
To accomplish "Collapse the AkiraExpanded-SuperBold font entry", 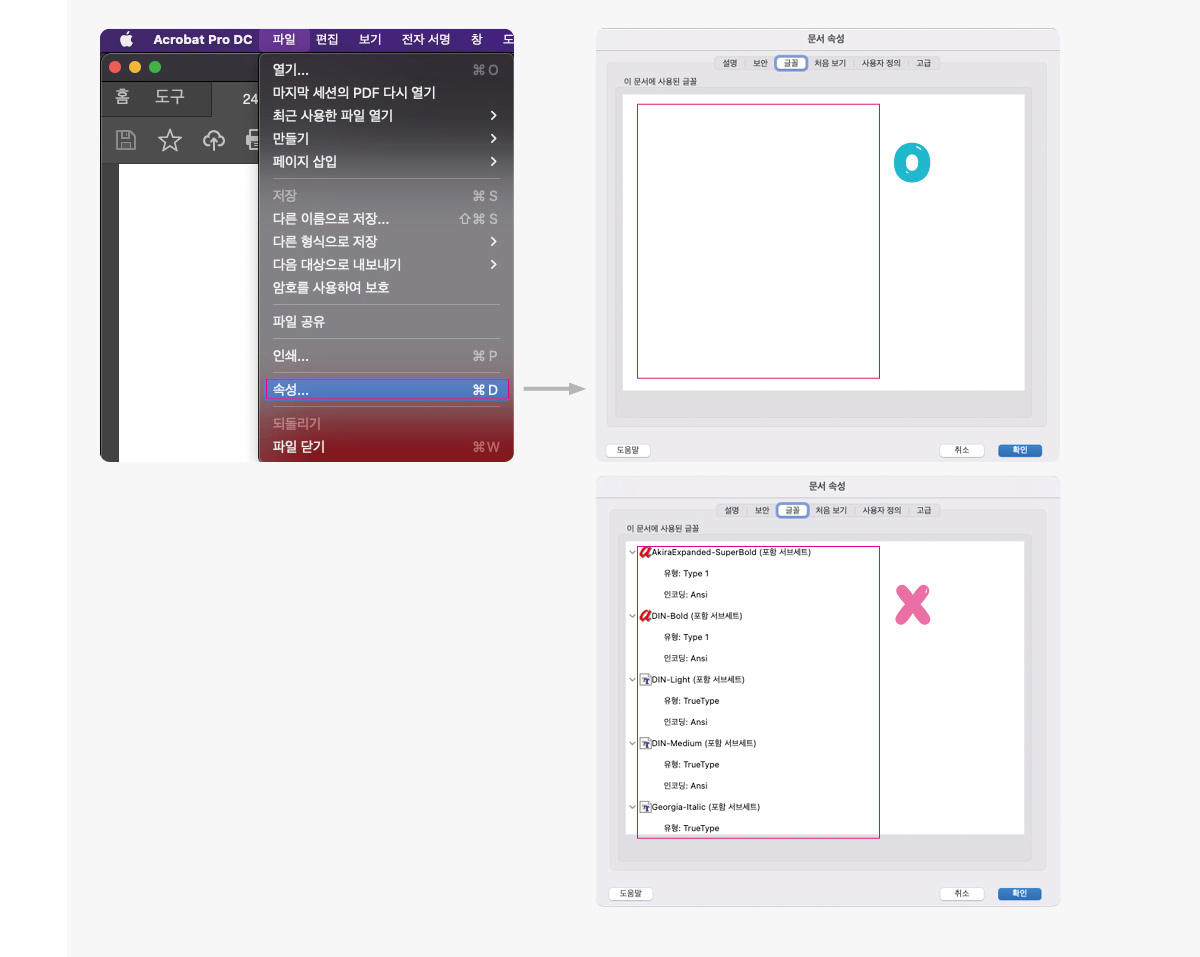I will tap(632, 551).
